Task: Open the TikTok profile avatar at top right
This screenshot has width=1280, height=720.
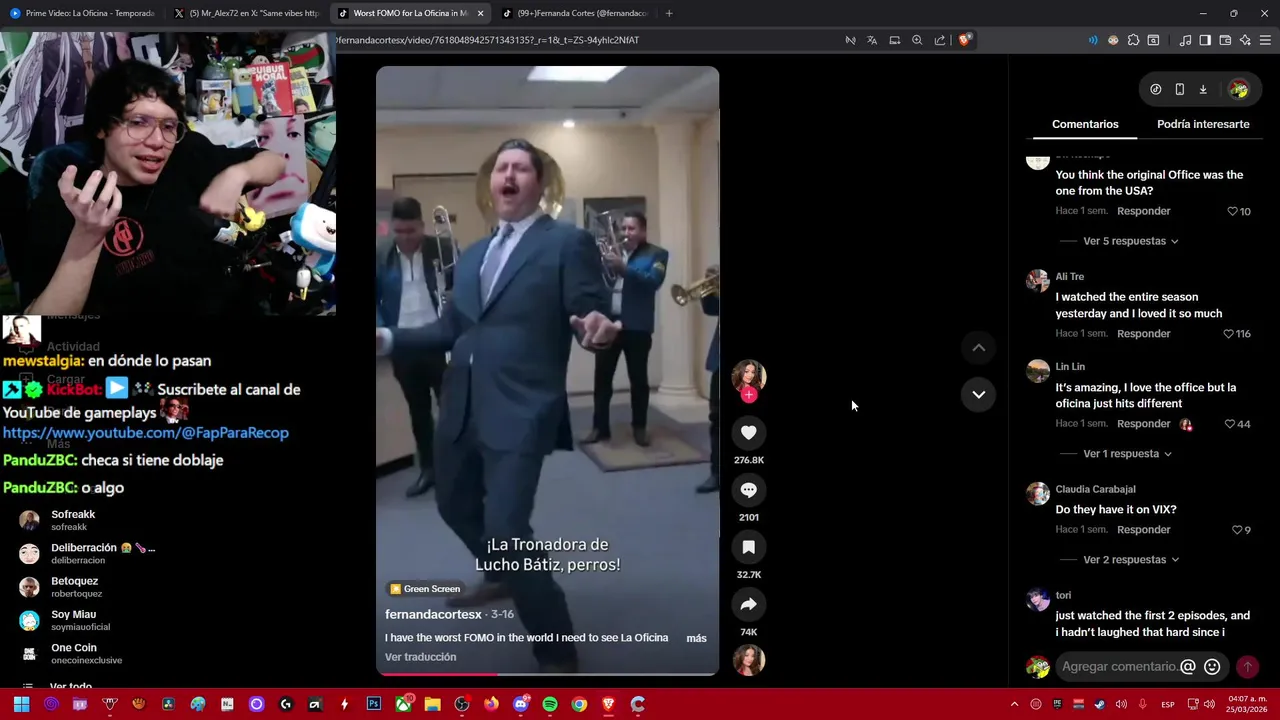Action: click(1239, 89)
